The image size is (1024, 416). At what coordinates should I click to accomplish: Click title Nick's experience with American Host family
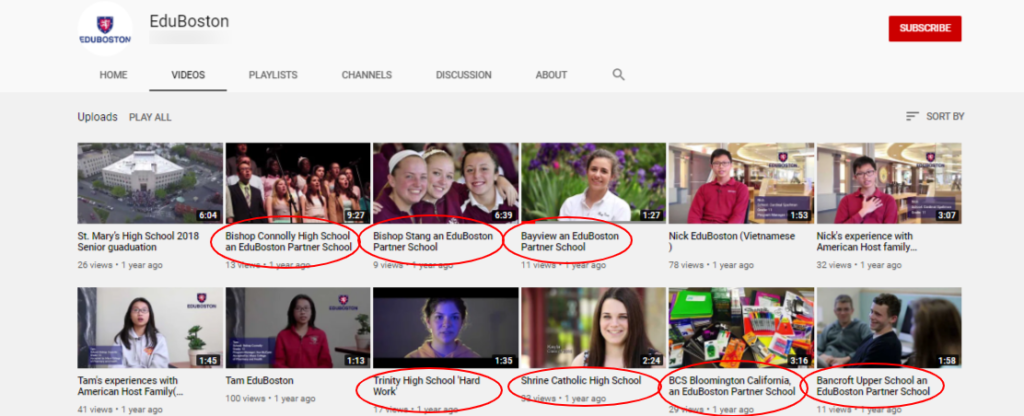click(867, 242)
